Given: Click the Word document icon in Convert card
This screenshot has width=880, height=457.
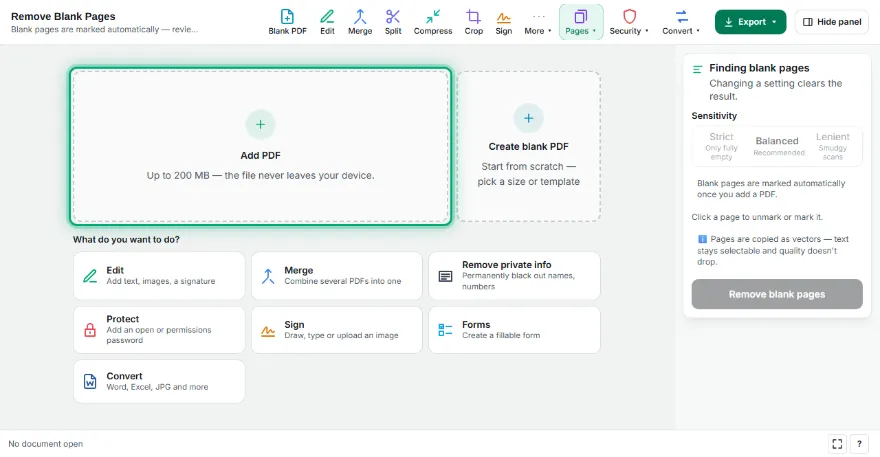Looking at the screenshot, I should pyautogui.click(x=90, y=381).
